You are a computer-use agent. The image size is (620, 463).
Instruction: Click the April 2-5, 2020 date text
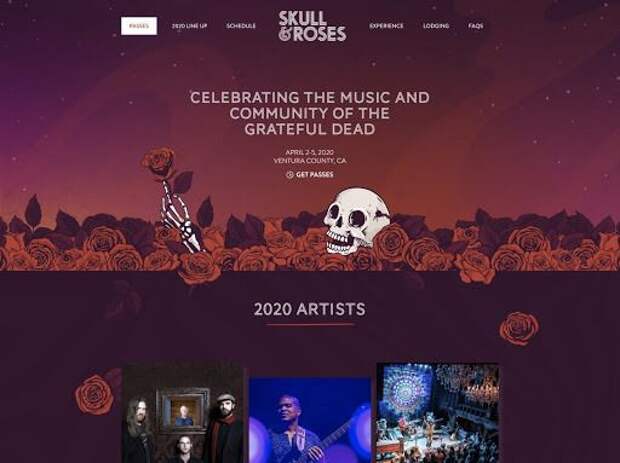pos(310,153)
